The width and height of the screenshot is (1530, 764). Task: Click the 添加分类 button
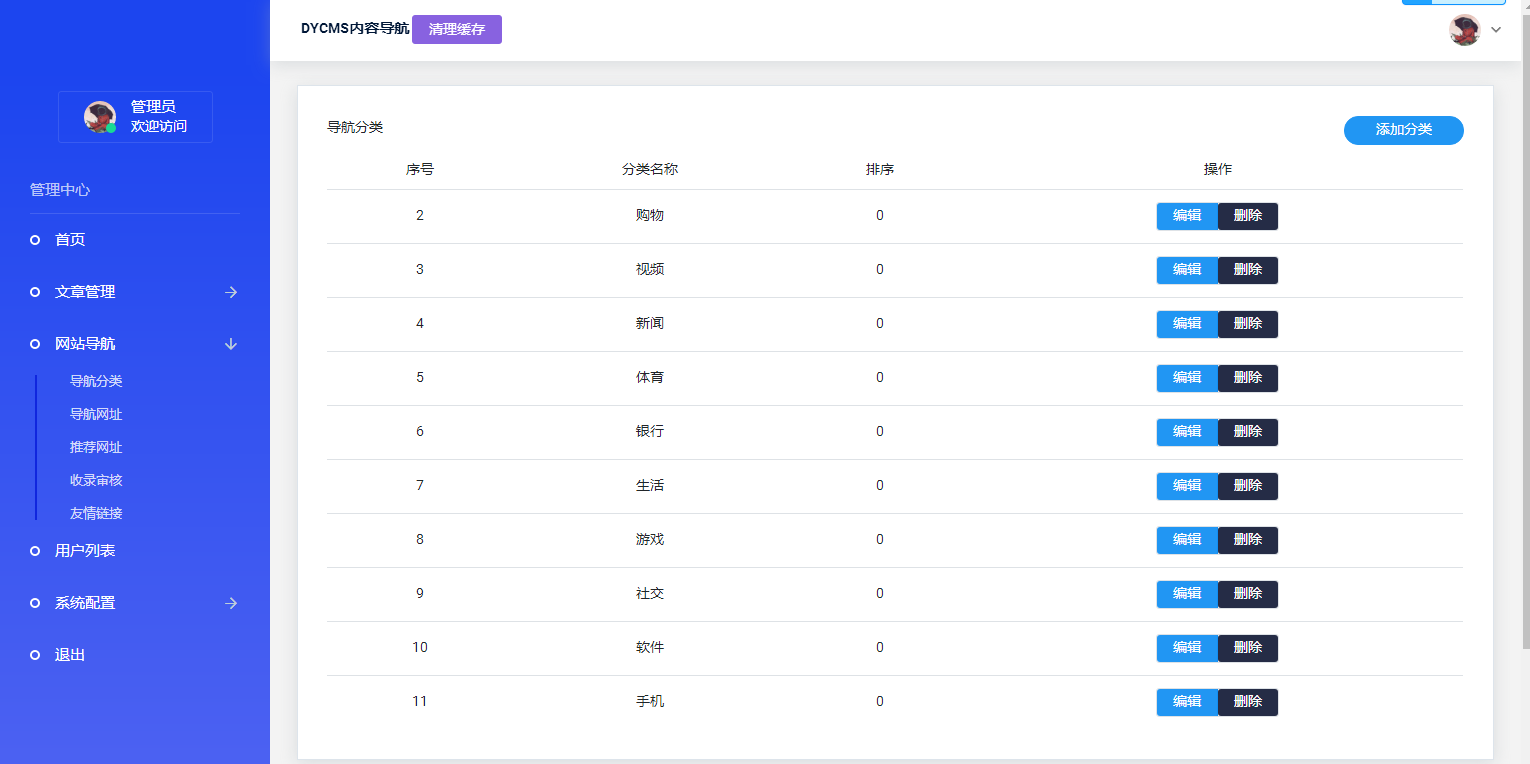point(1403,130)
